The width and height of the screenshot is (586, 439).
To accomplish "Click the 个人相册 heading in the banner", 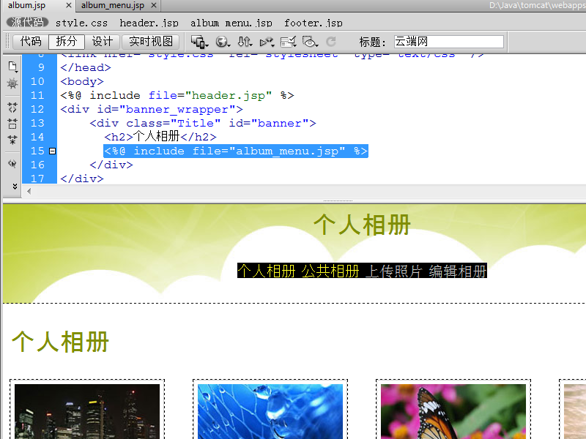I will click(362, 225).
